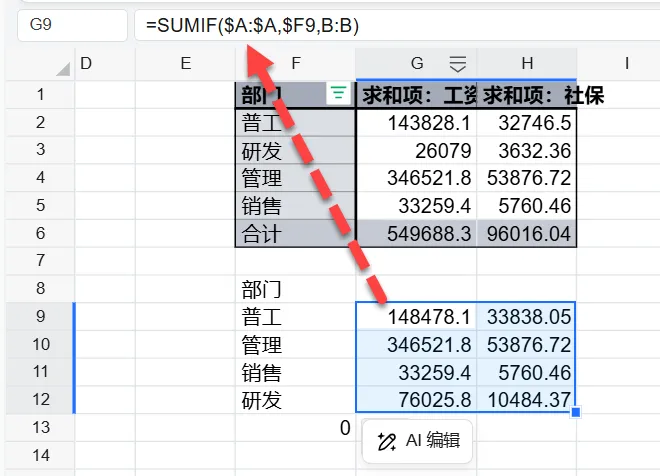The height and width of the screenshot is (476, 660).
Task: Click pivot cell 销售 in row 5
Action: 295,206
